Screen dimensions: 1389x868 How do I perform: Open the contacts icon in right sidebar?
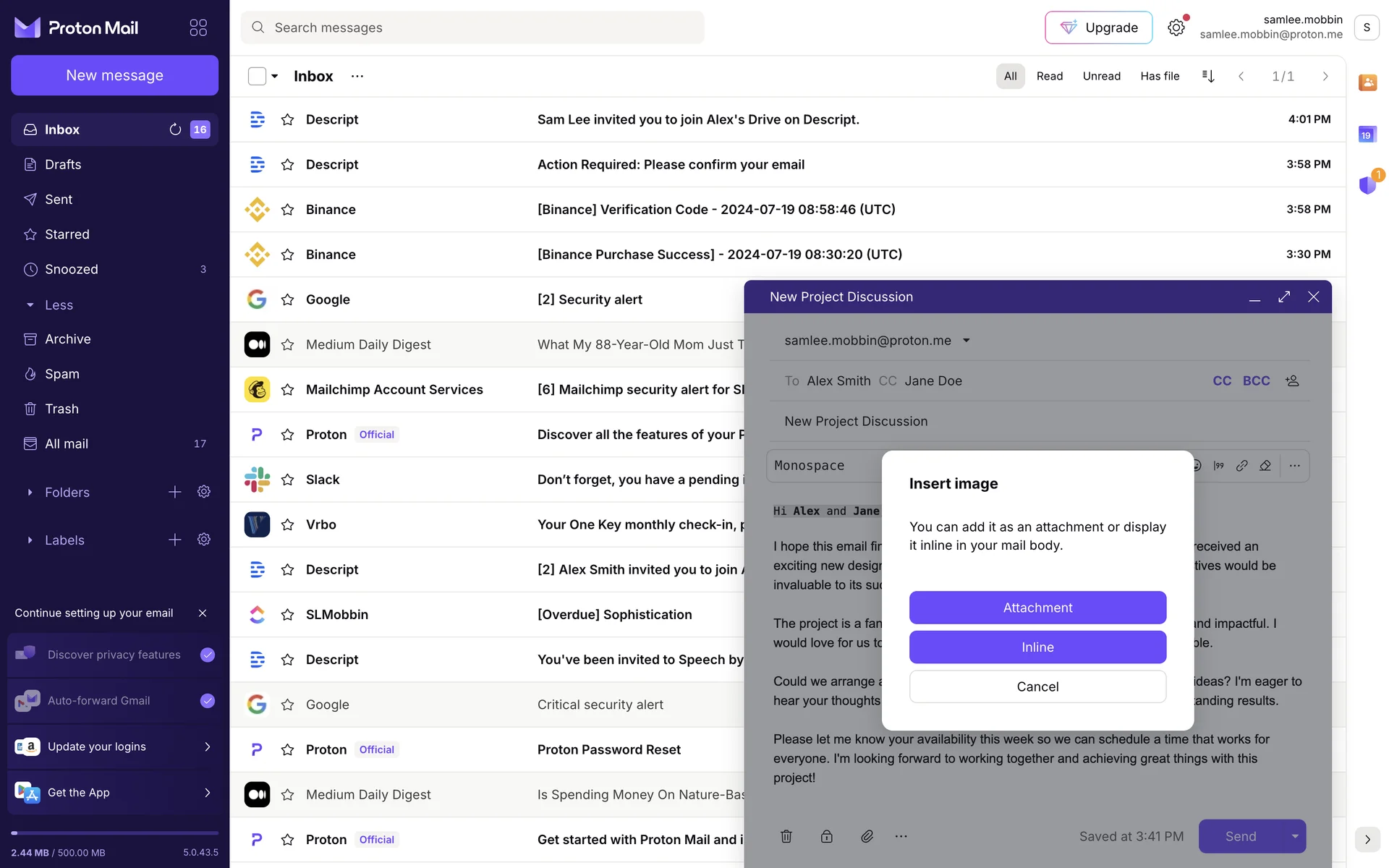click(1367, 82)
